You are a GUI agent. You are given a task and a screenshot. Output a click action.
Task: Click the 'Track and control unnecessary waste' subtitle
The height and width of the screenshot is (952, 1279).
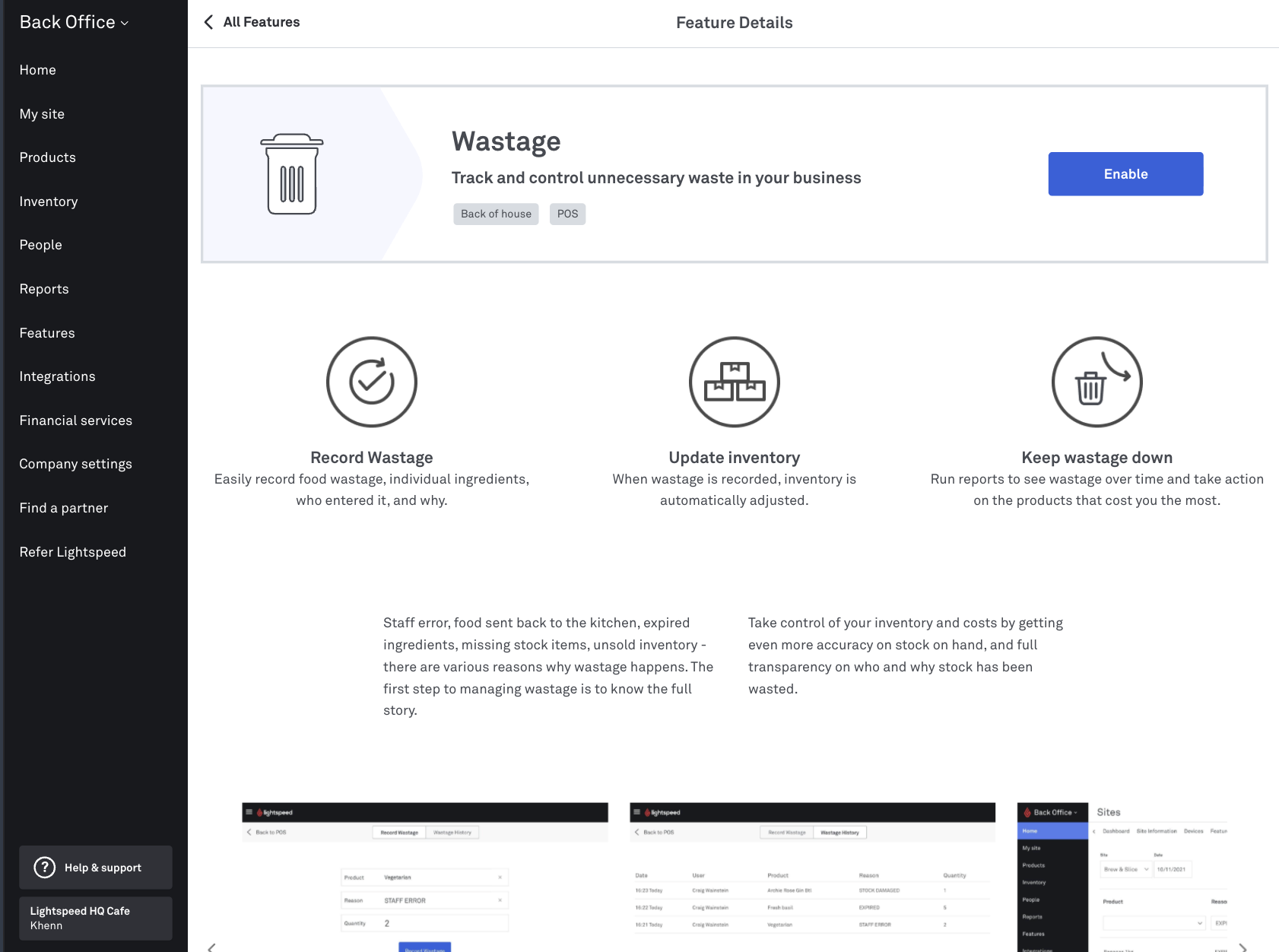656,178
